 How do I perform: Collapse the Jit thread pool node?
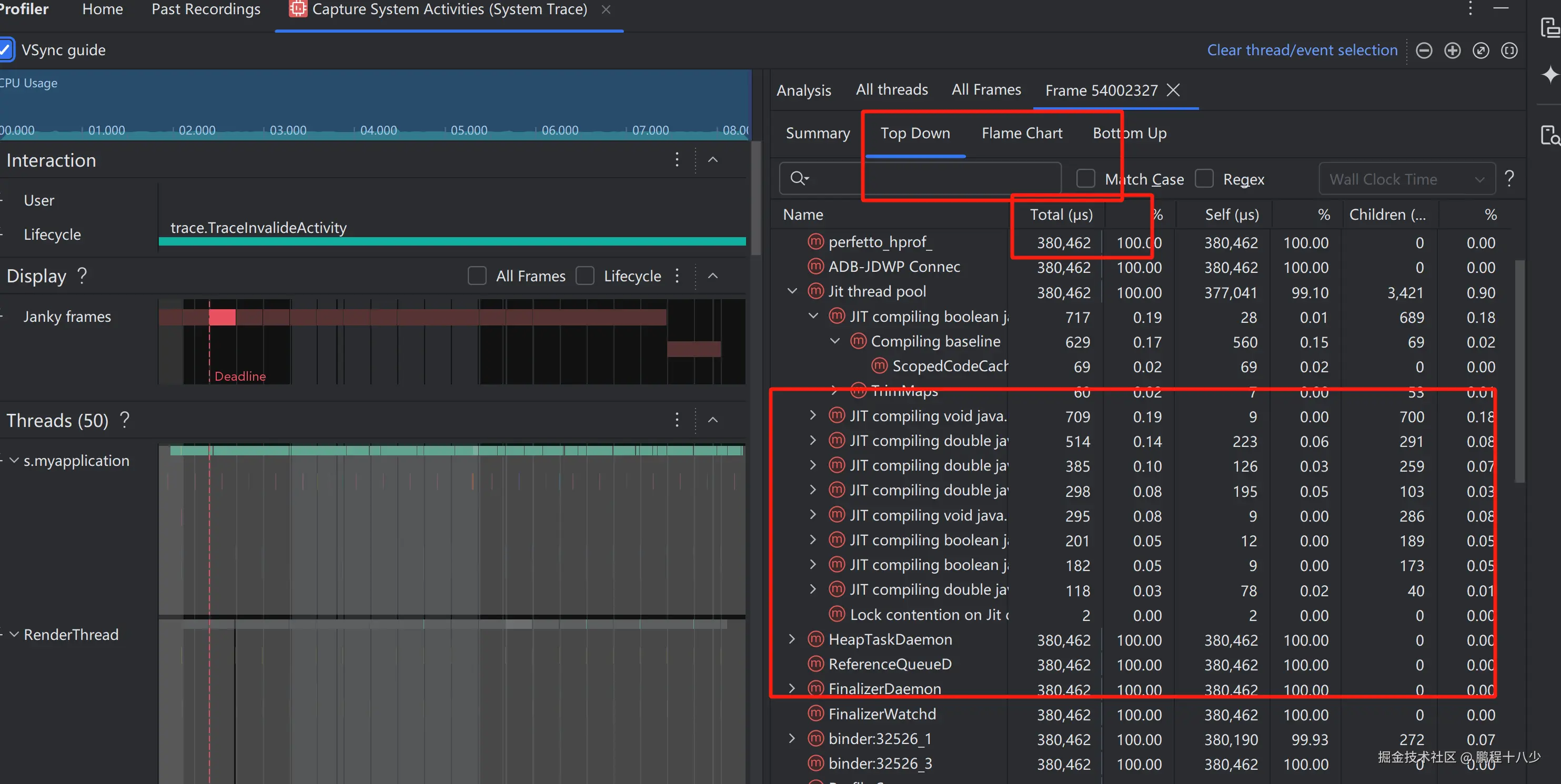point(792,291)
